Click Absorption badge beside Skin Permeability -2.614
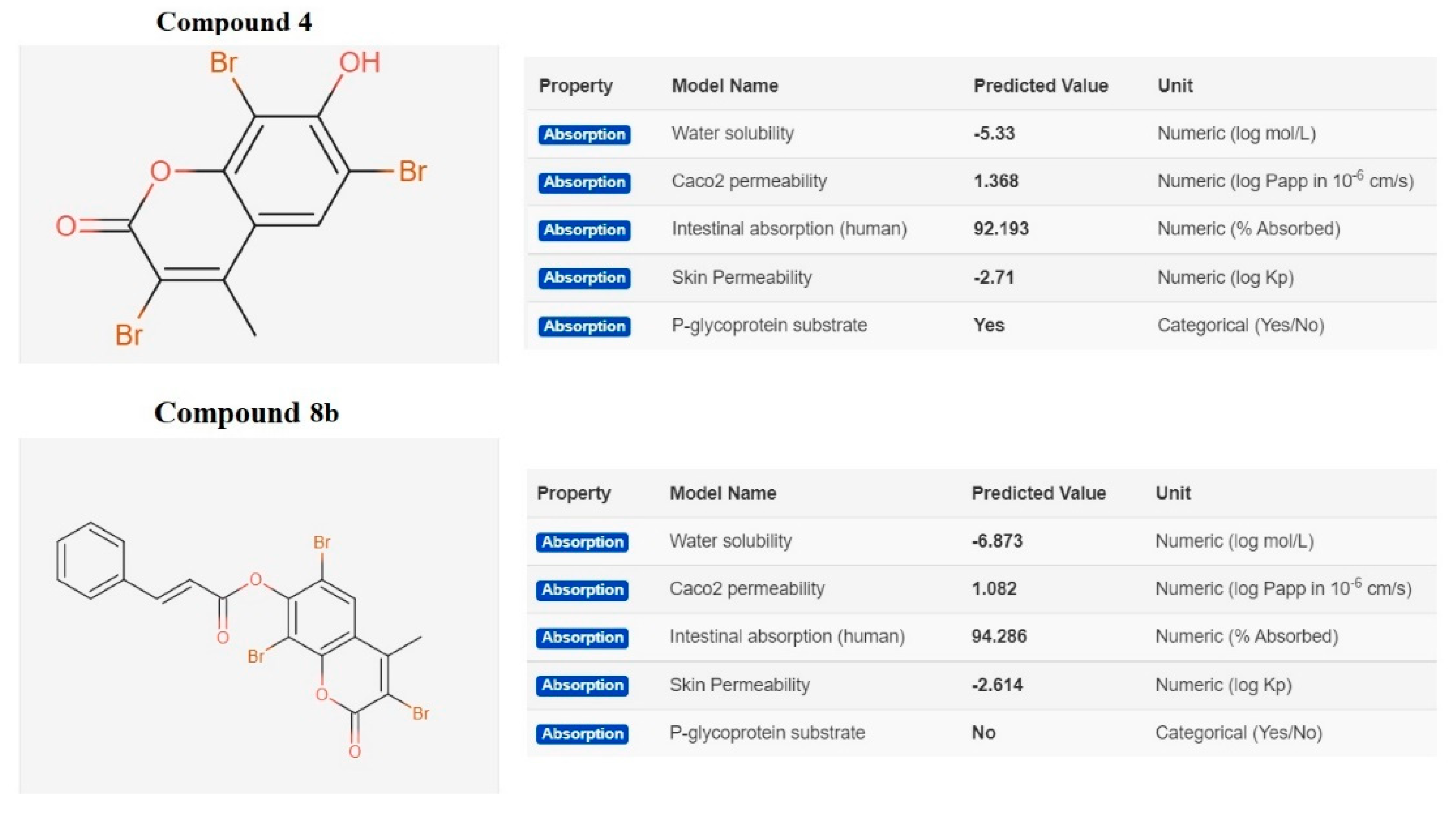1456x816 pixels. point(582,686)
